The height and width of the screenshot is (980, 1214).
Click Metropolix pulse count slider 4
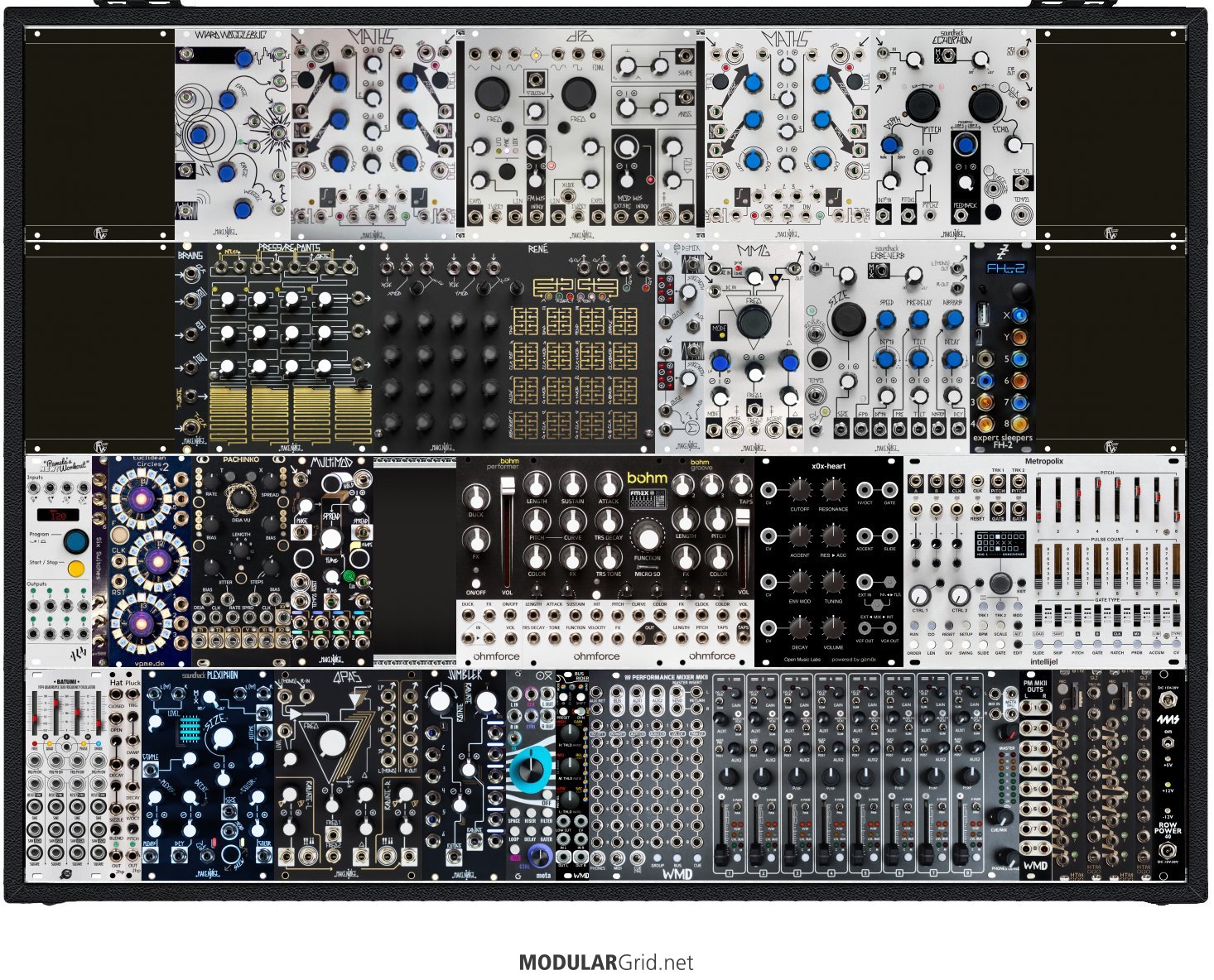point(1099,566)
